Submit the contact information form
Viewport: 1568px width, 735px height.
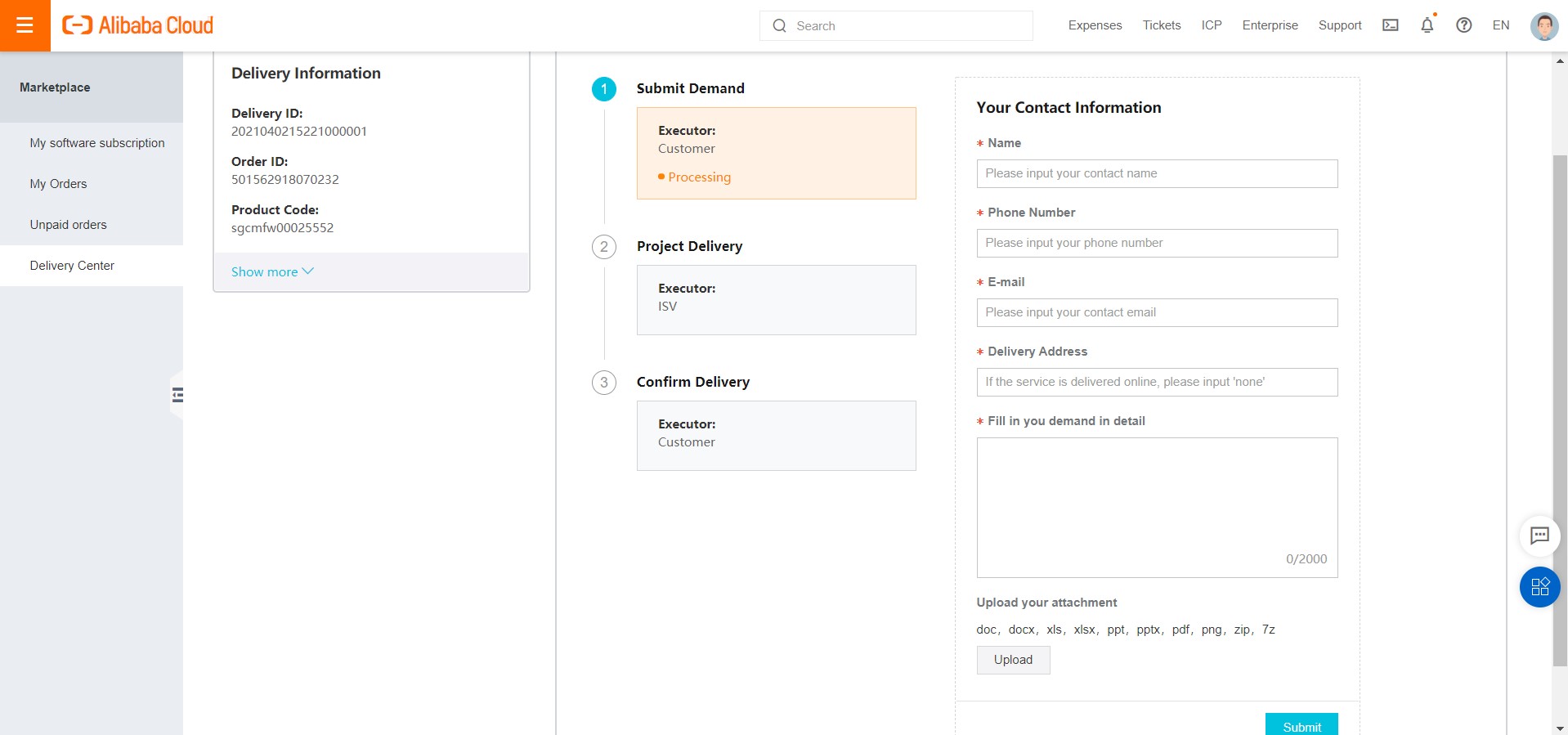point(1301,725)
